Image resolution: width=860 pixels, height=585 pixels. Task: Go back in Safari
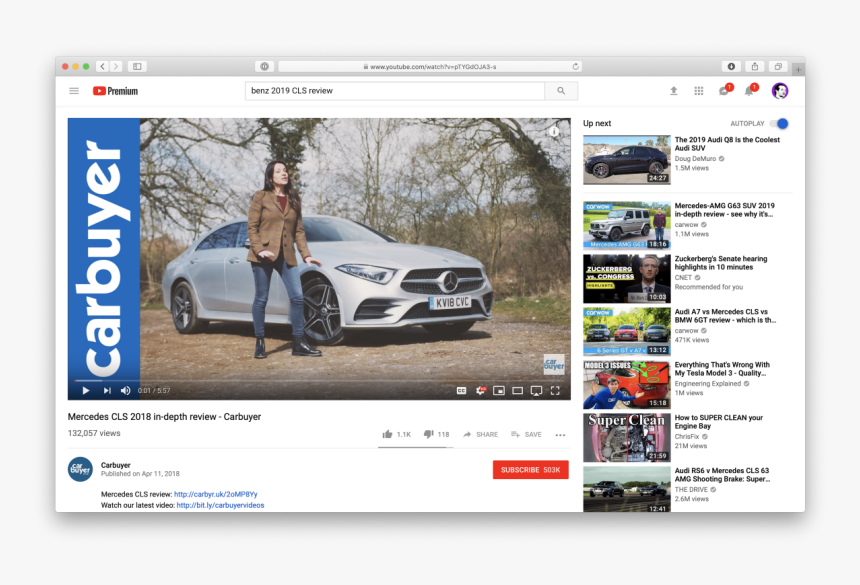pos(103,66)
